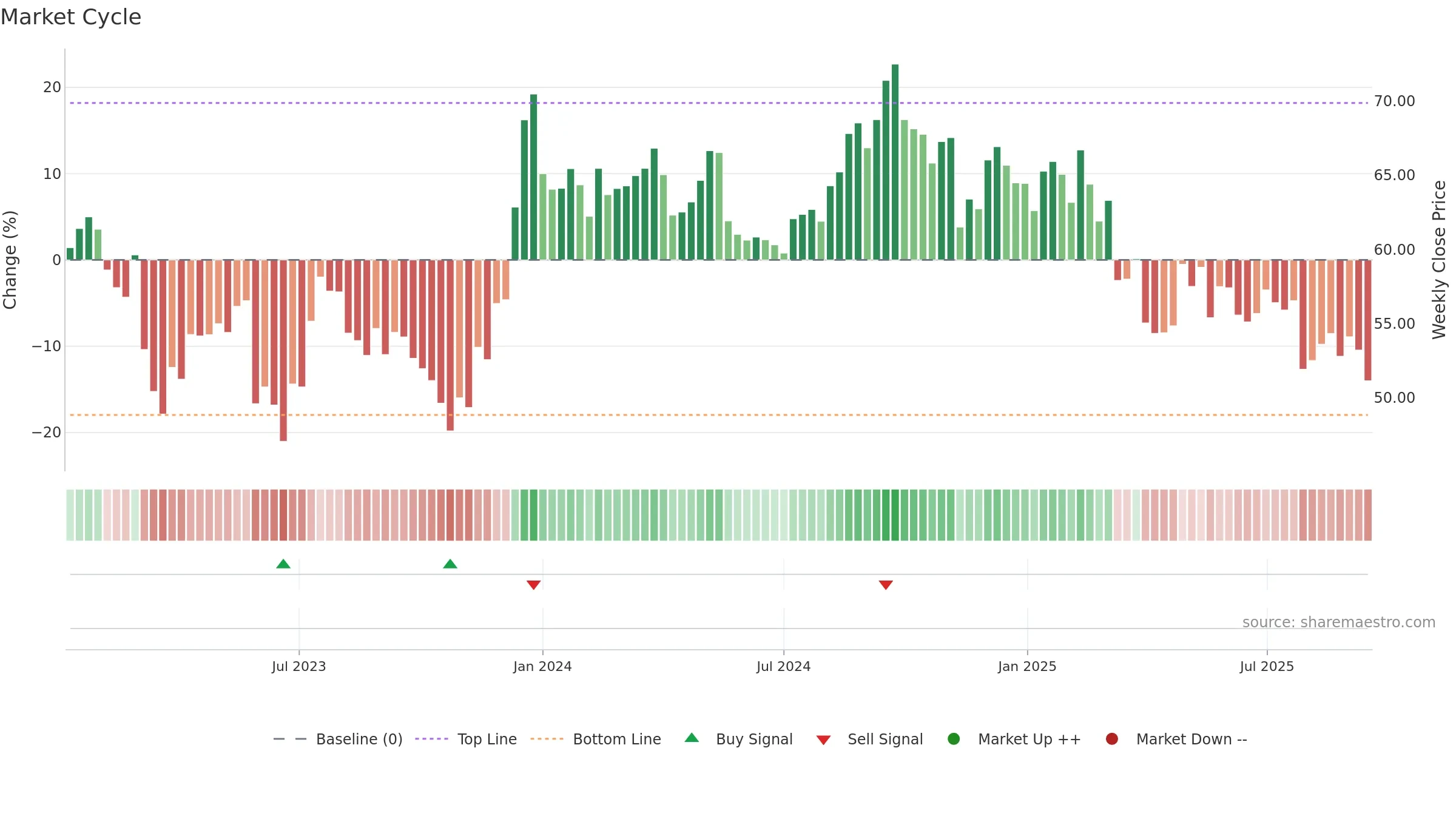
Task: Click the Change (%) axis title
Action: [x=10, y=260]
